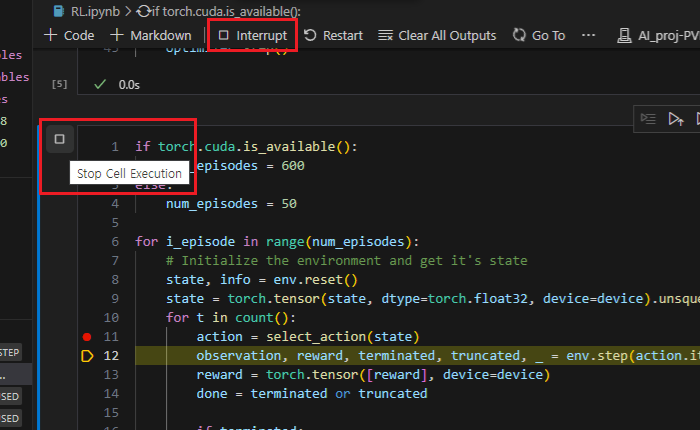Open the notebook toolbar more actions menu
Screen dimensions: 700x430
pyautogui.click(x=588, y=35)
